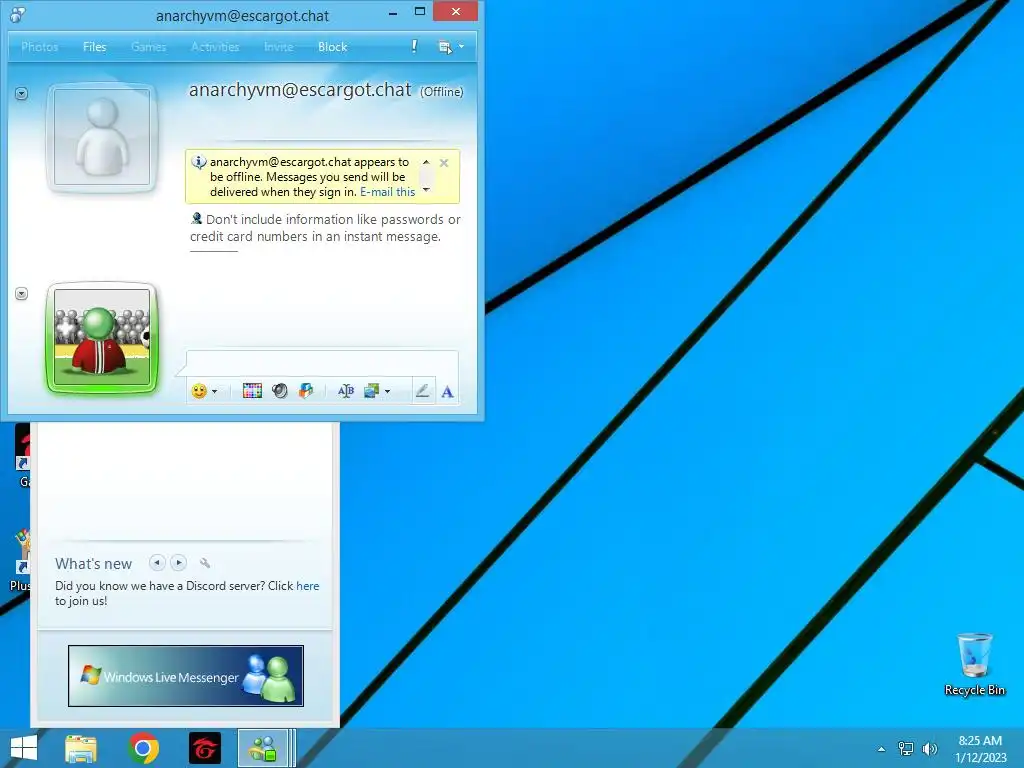Show hidden tray icons arrow
This screenshot has width=1024, height=768.
coord(882,749)
